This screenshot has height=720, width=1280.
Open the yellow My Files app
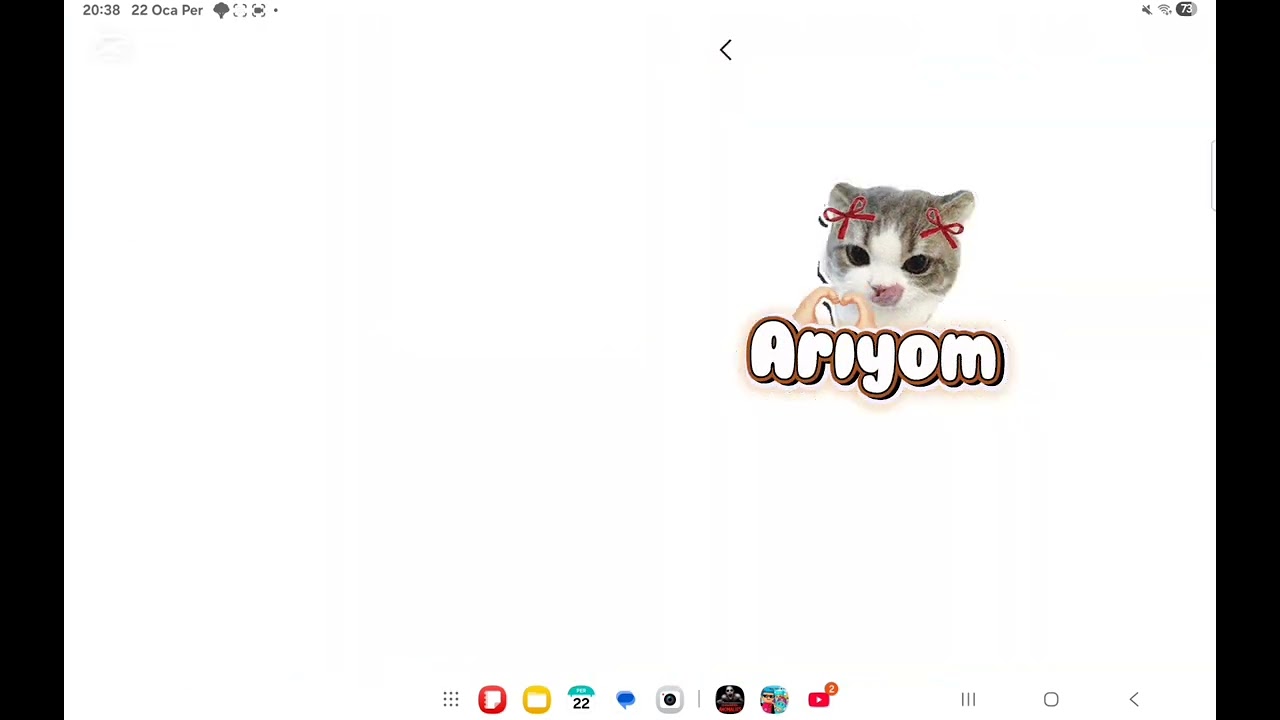537,699
